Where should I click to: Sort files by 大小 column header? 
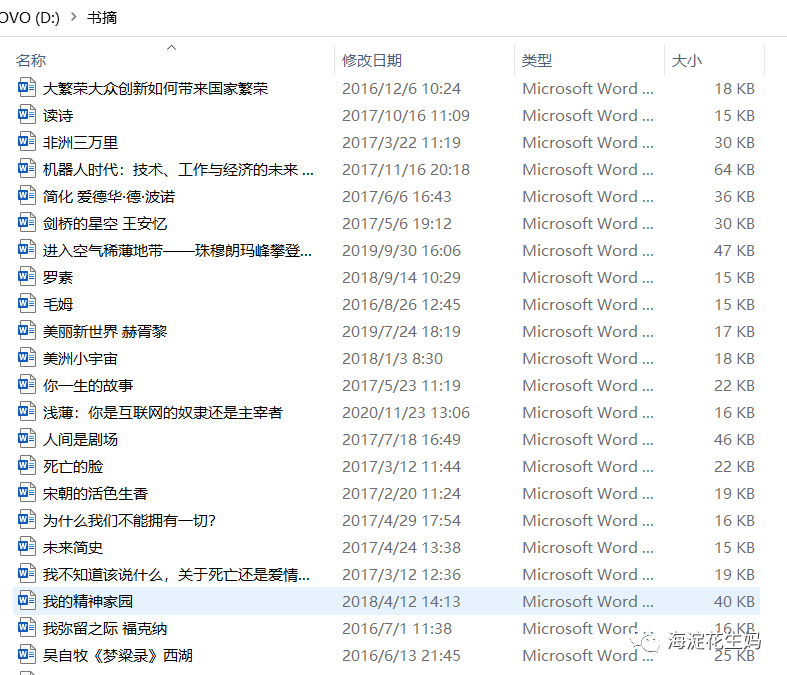[687, 61]
